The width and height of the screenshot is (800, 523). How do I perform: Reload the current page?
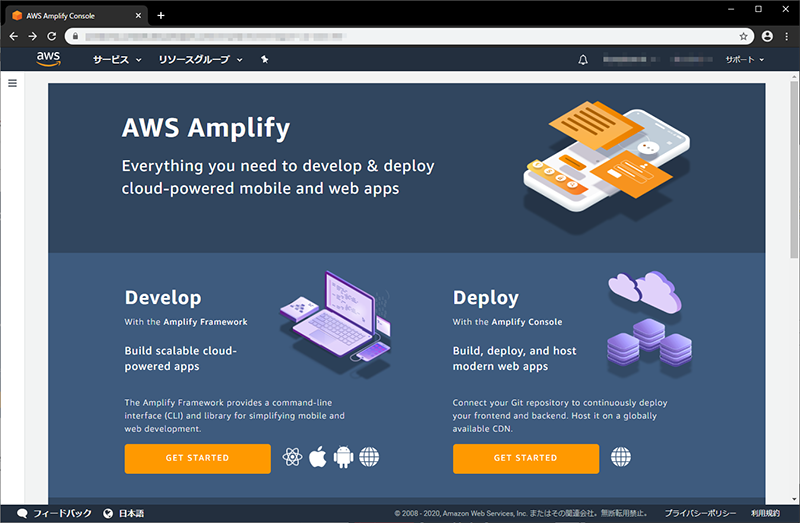click(52, 36)
